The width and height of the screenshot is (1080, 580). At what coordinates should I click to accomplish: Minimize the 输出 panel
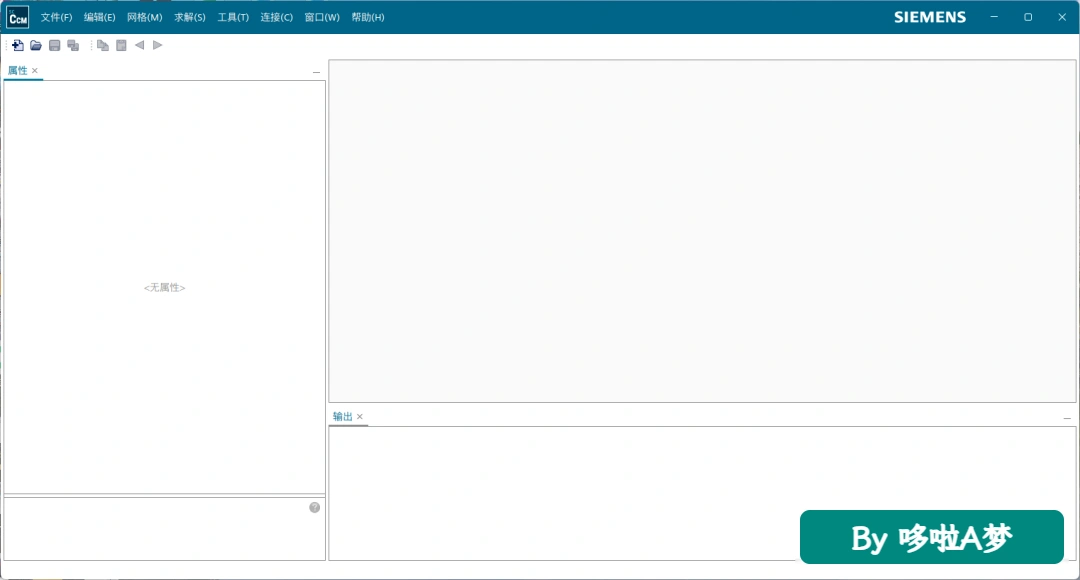click(1067, 418)
